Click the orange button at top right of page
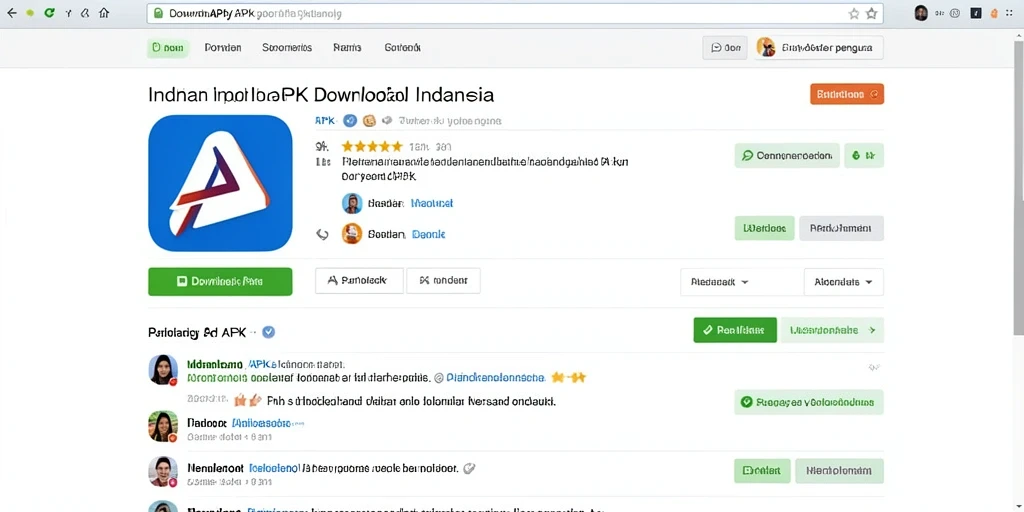Viewport: 1024px width, 512px height. 847,94
